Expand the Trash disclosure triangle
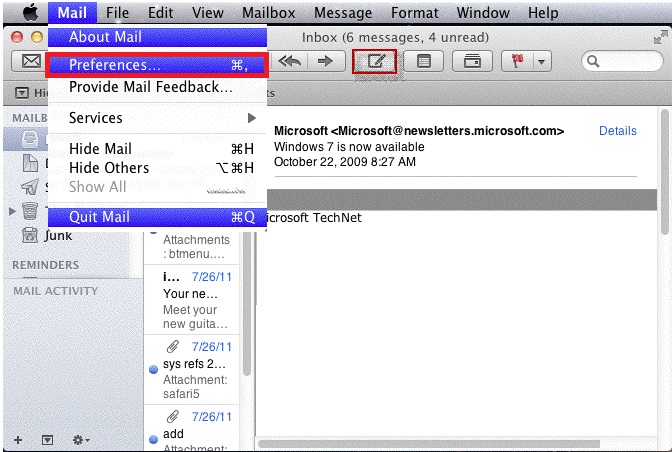The image size is (672, 452). [x=12, y=211]
